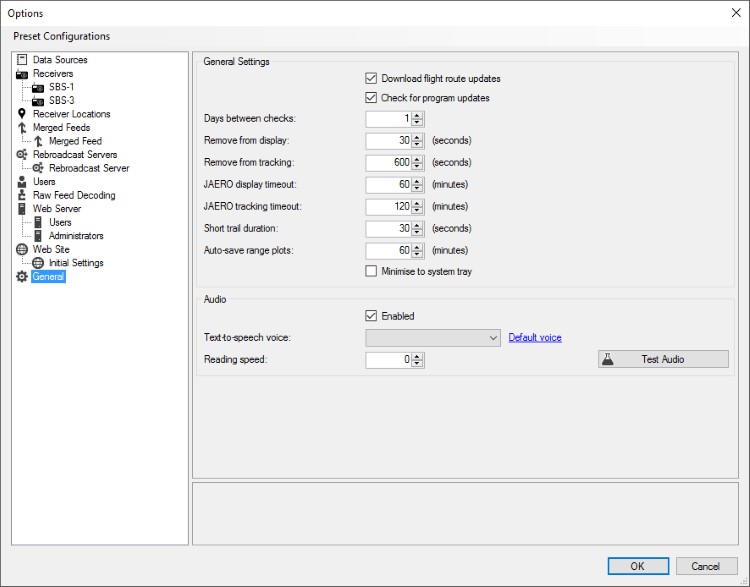Uncheck Download flight route updates
Image resolution: width=750 pixels, height=587 pixels.
[372, 78]
